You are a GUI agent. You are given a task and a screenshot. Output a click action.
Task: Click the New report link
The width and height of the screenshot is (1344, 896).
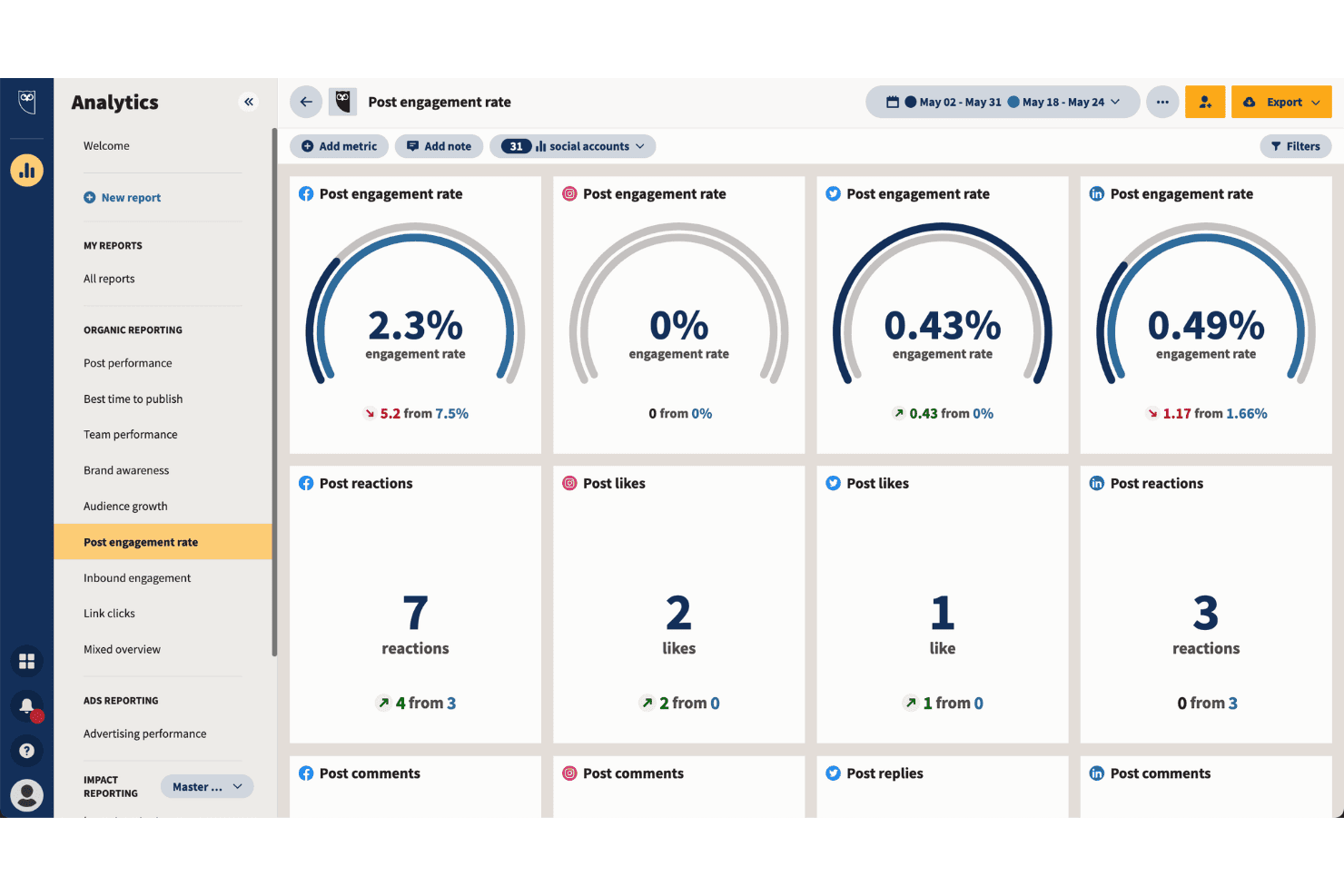click(x=123, y=198)
